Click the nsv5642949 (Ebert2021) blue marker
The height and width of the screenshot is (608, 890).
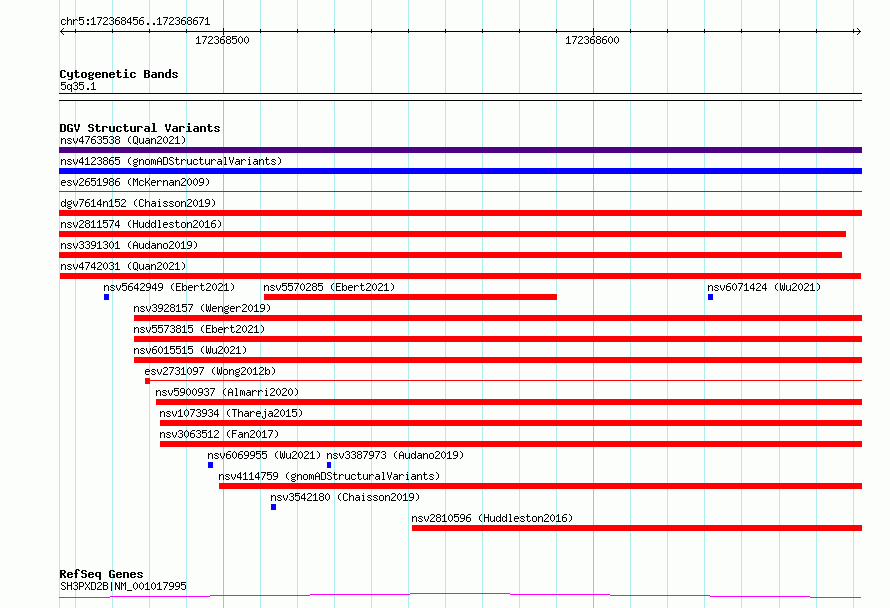pos(107,297)
